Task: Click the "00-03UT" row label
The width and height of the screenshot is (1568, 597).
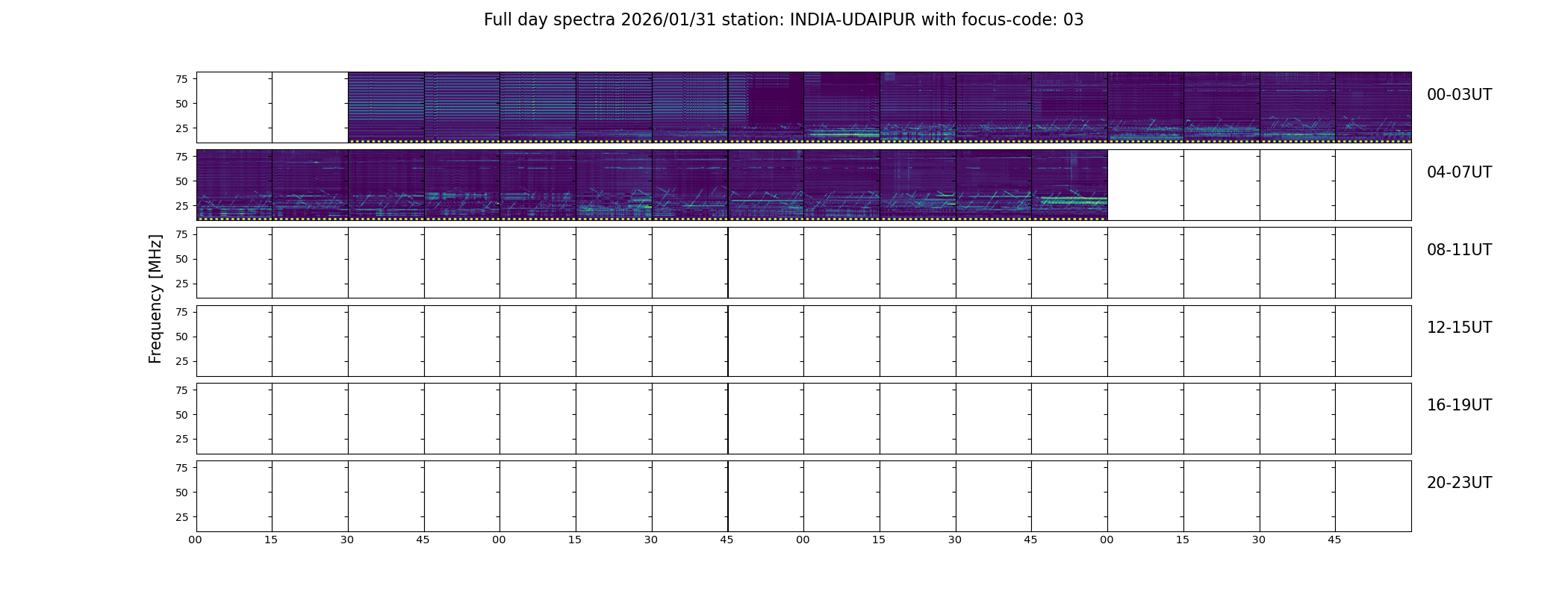Action: [1459, 95]
